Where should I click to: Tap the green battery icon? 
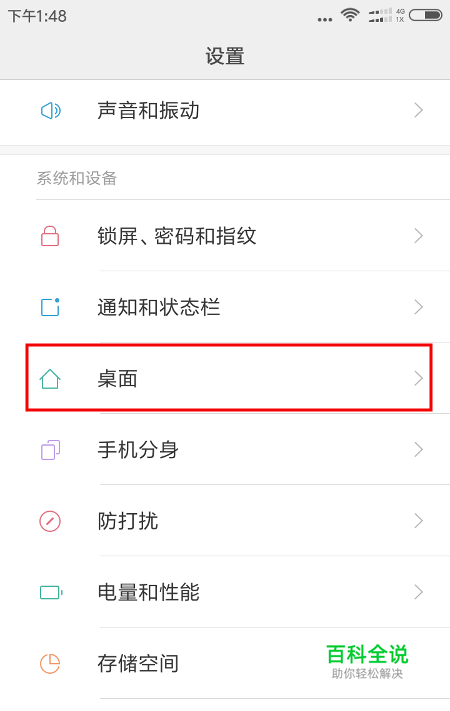coord(51,592)
